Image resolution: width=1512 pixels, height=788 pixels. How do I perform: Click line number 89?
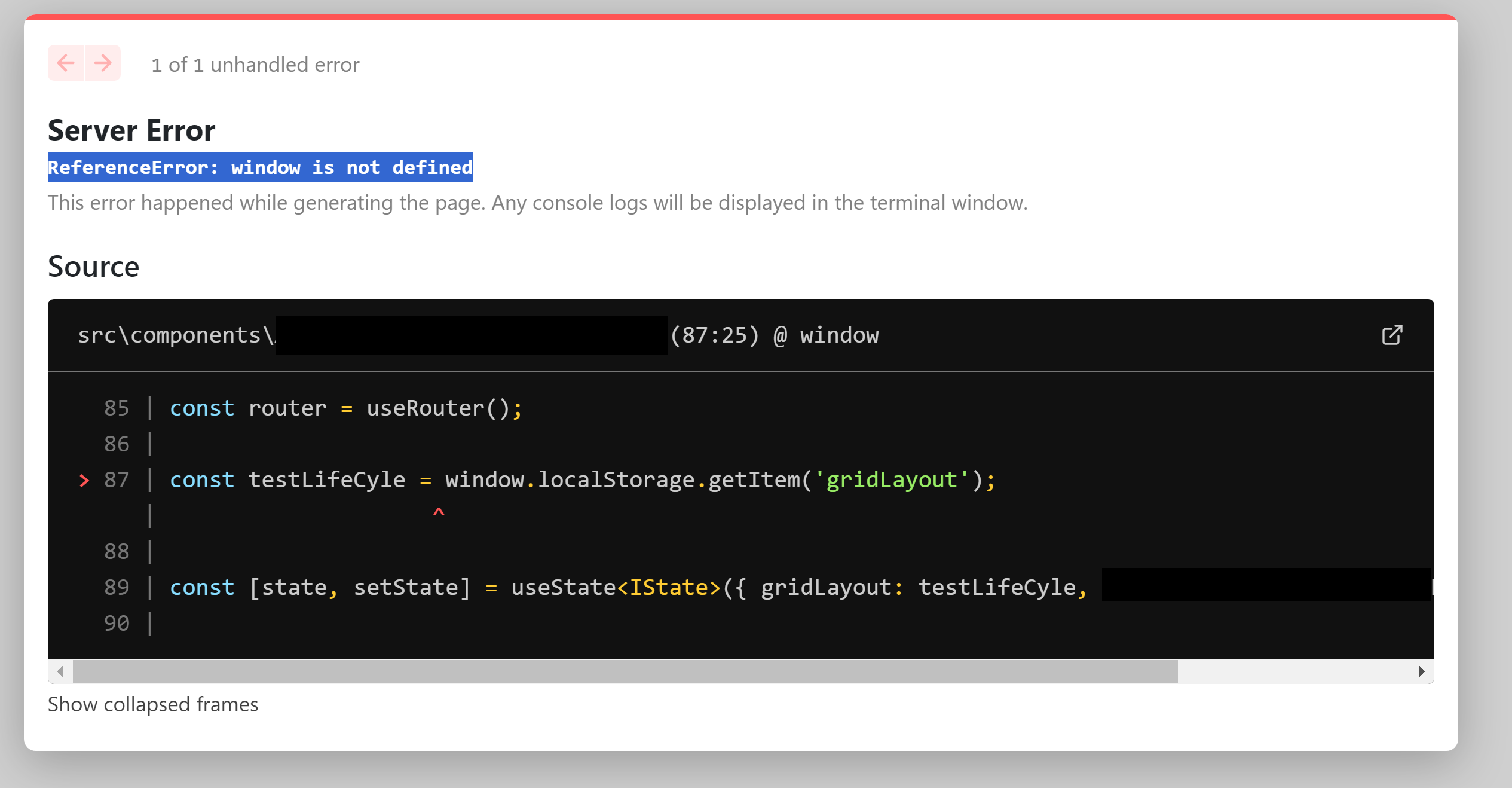tap(117, 587)
